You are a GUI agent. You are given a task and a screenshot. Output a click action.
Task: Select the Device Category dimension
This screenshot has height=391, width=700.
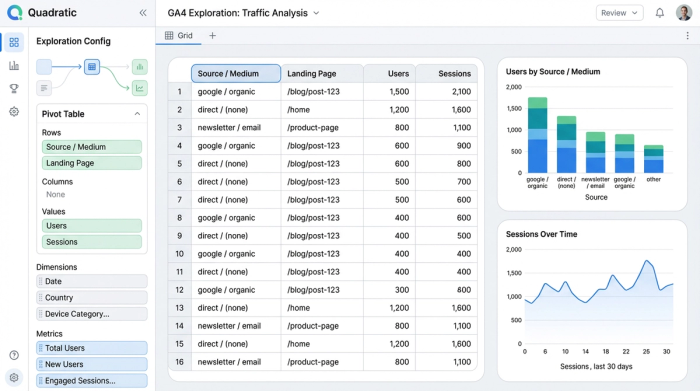[x=92, y=314]
